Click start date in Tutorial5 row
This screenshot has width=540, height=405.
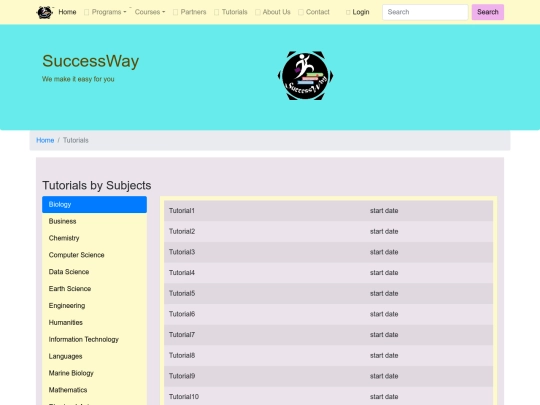[384, 293]
